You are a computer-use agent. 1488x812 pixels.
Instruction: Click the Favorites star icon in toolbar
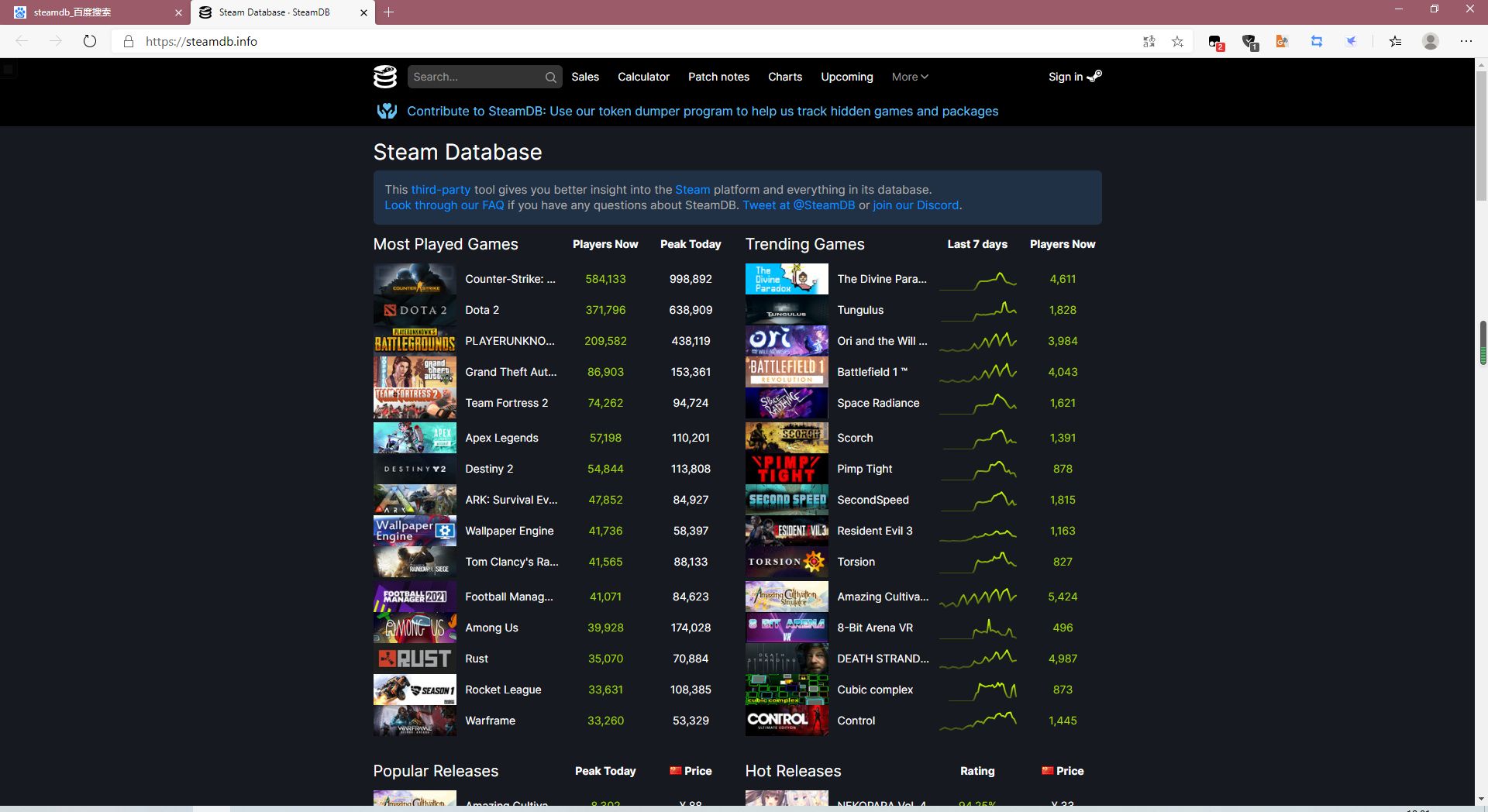(1177, 41)
